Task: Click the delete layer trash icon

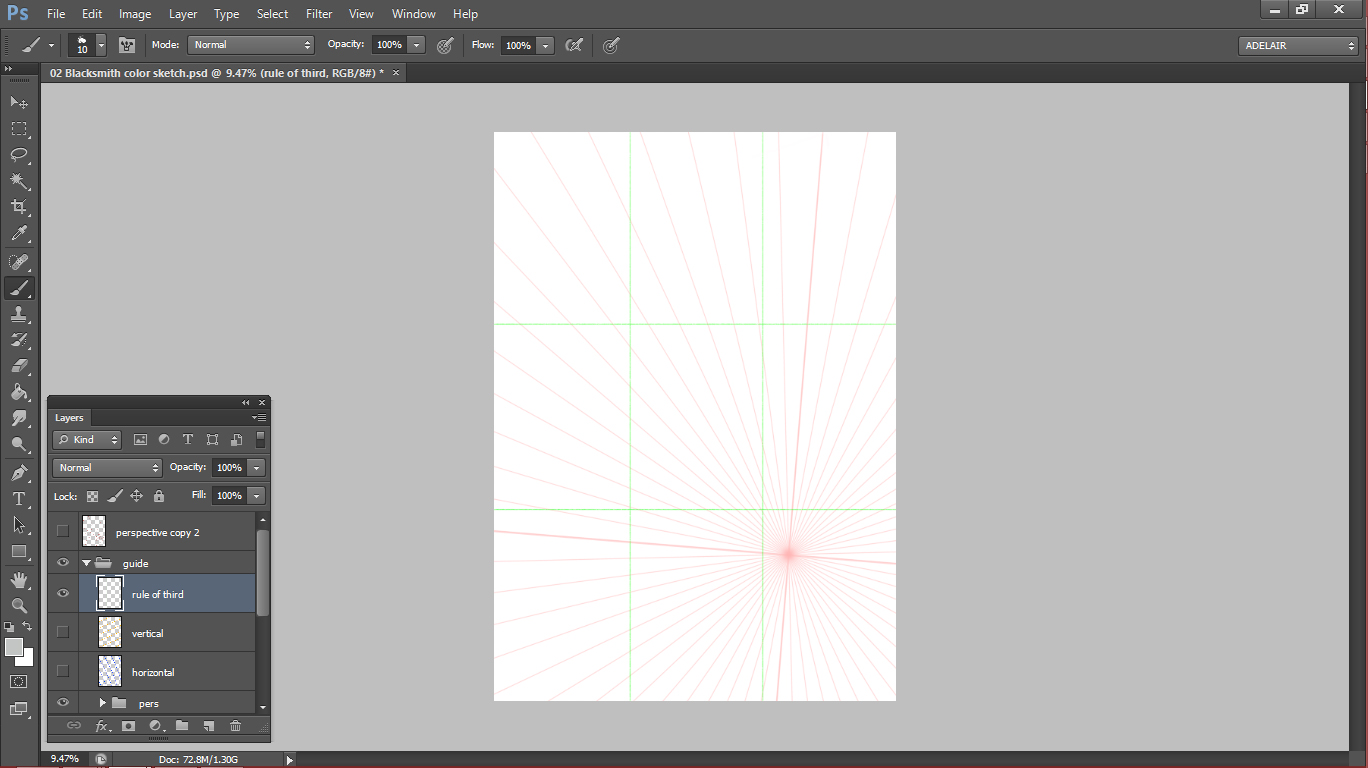Action: 236,726
